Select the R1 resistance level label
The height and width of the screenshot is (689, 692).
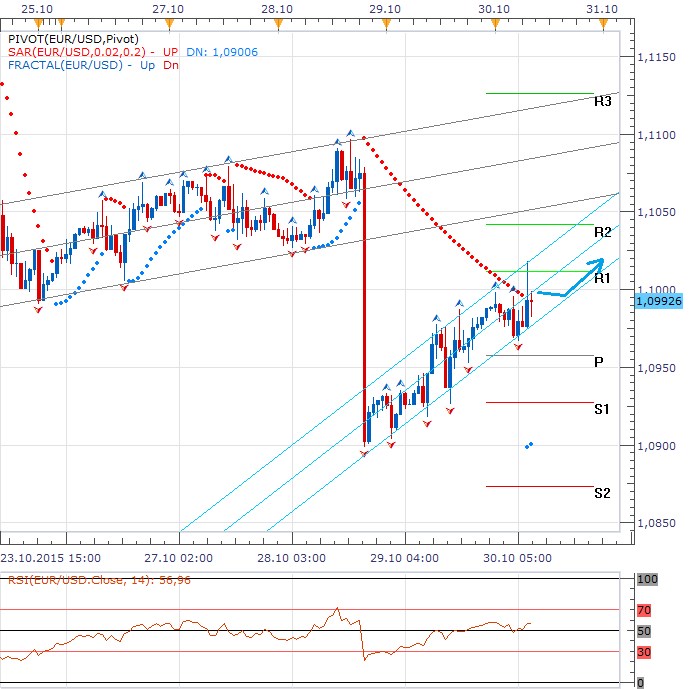tap(602, 280)
